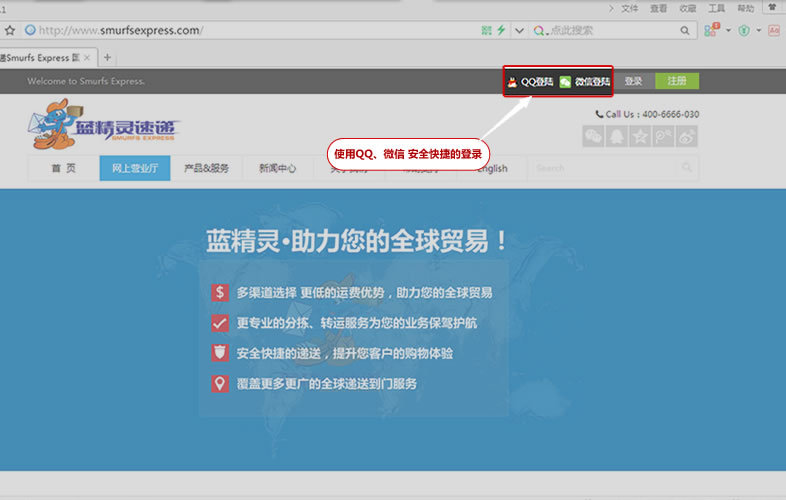Click the Welcome to Smurfs Express text
786x500 pixels.
click(86, 81)
